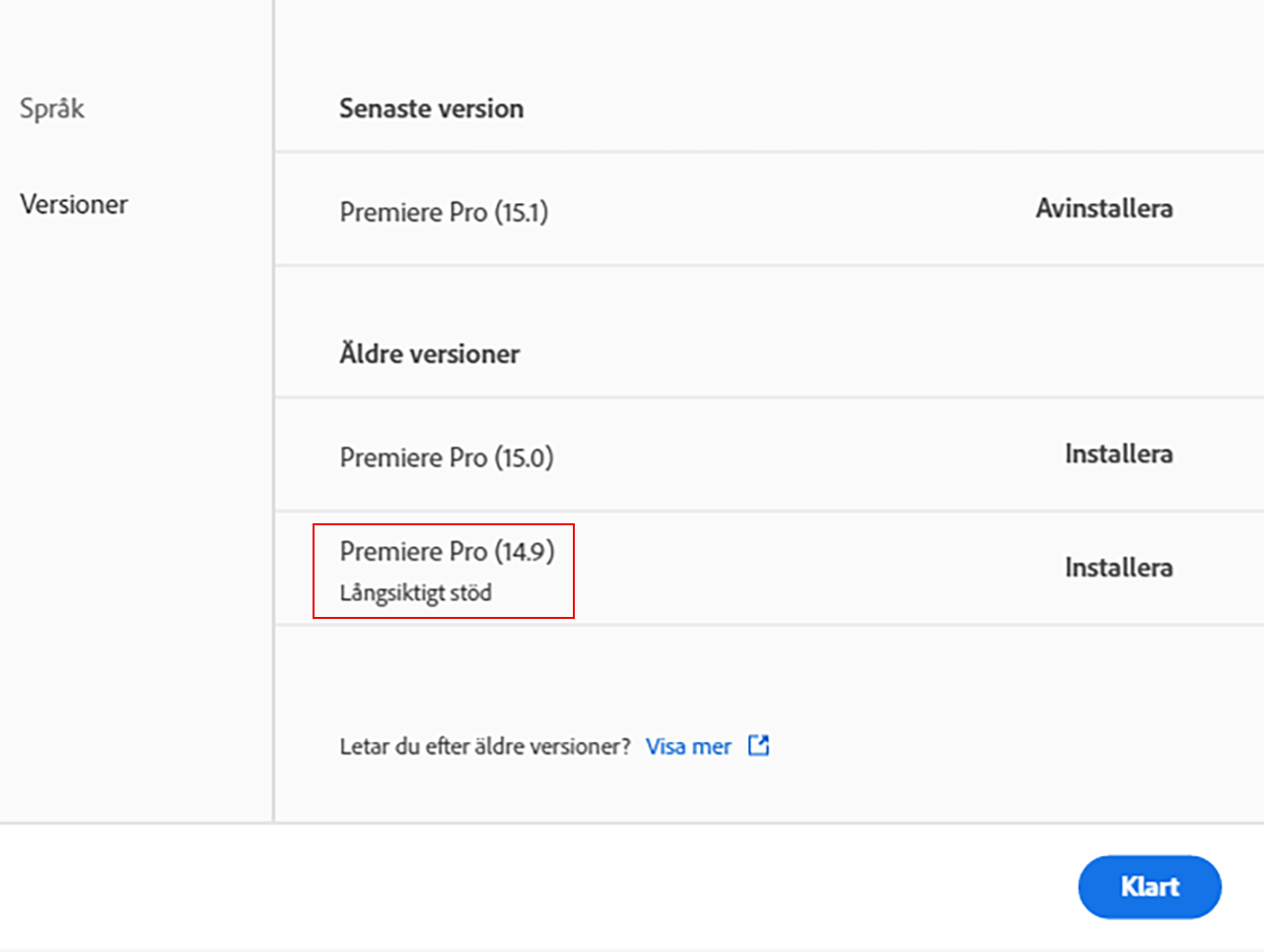
Task: Click the Äldre versioner heading
Action: (x=429, y=354)
